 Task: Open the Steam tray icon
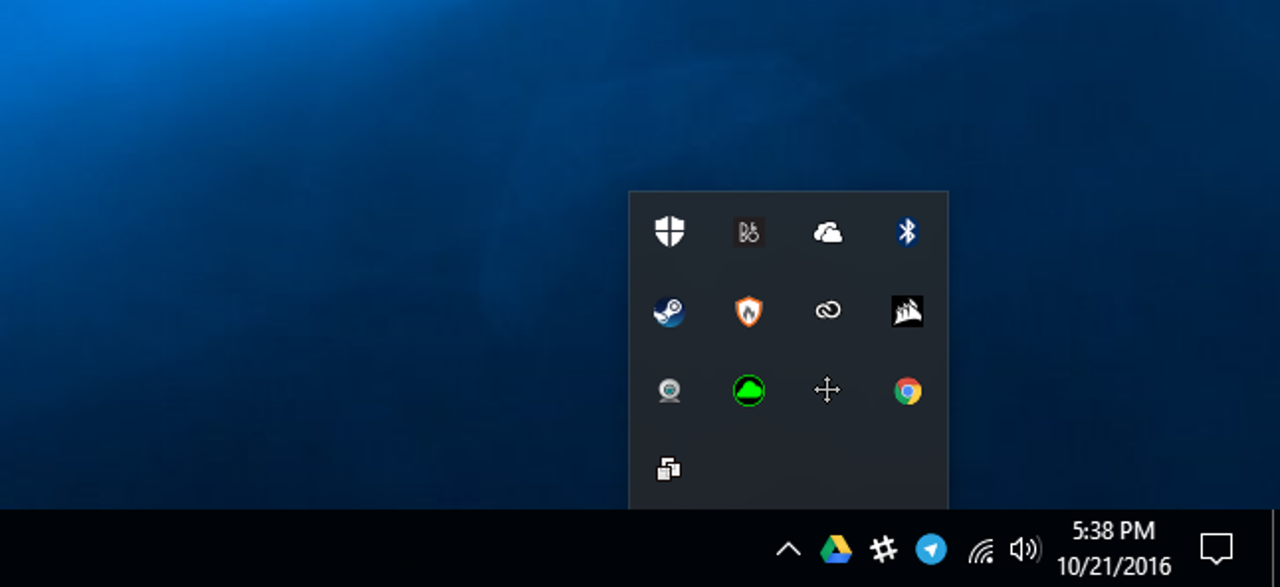669,311
